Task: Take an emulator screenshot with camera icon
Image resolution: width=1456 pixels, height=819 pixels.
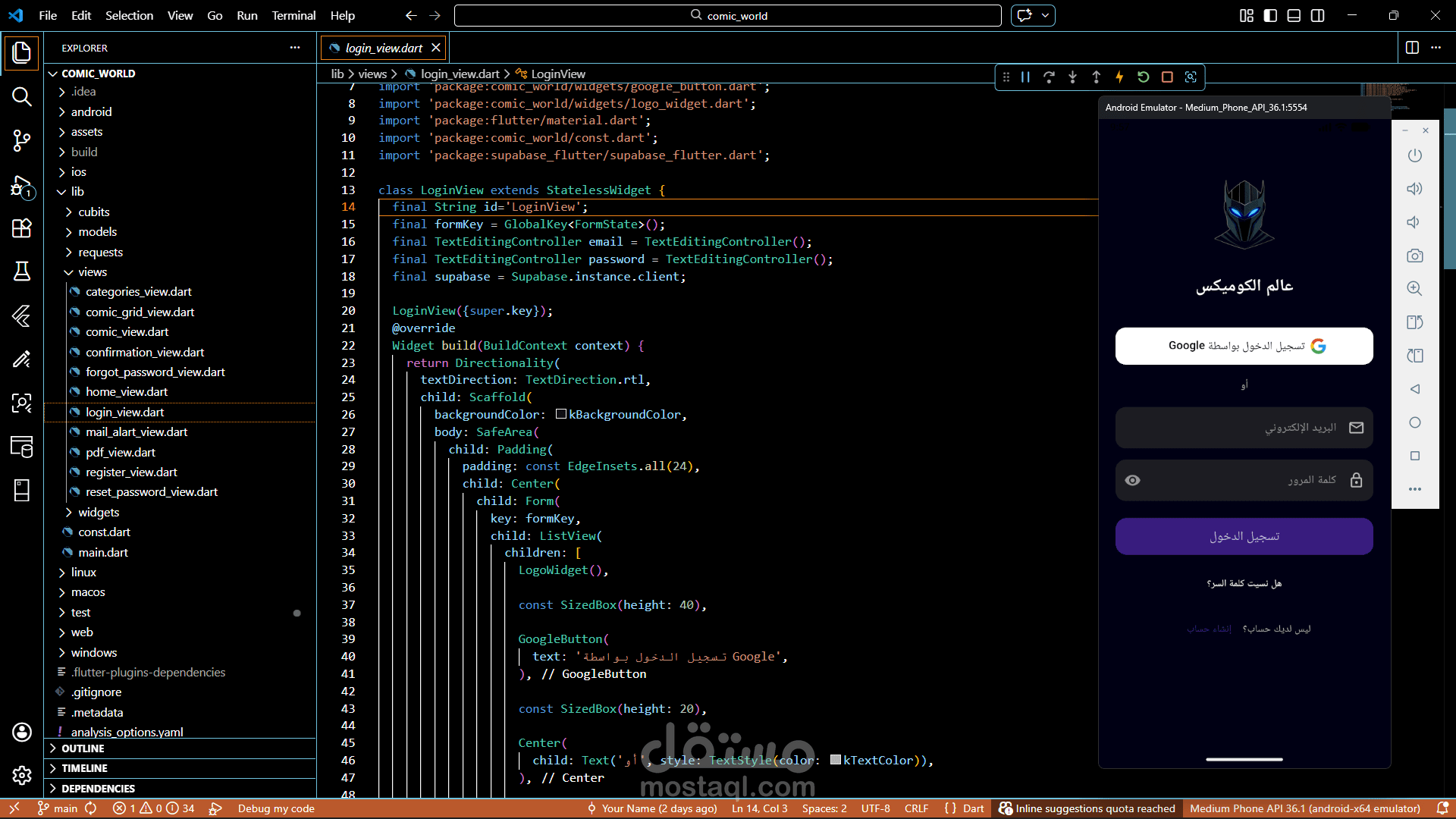Action: (x=1414, y=256)
